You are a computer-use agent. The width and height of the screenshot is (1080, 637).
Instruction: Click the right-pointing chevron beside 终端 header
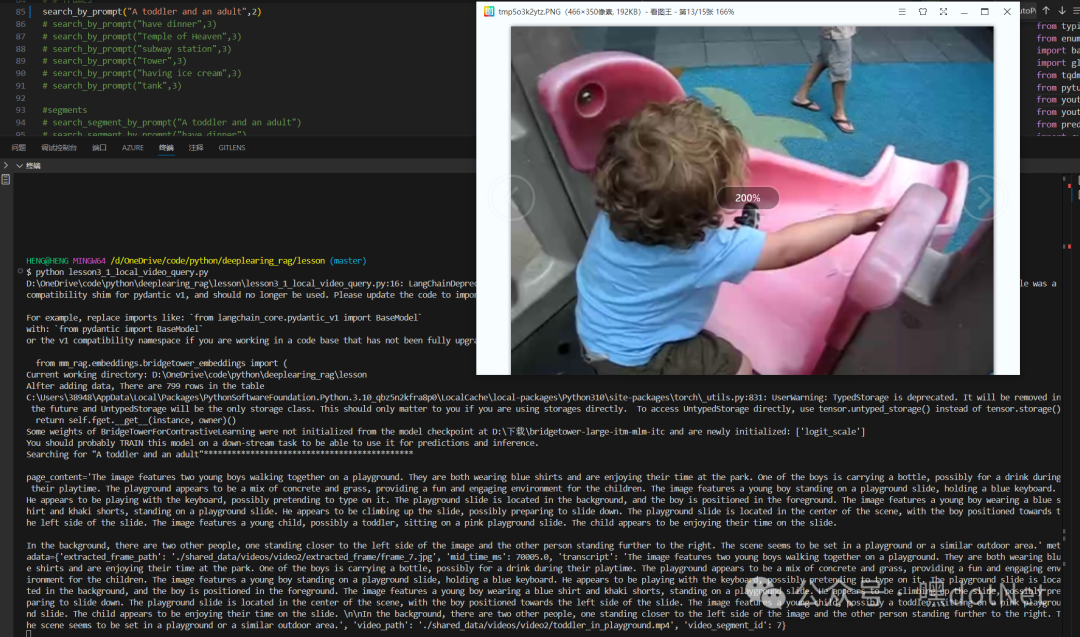click(x=6, y=165)
